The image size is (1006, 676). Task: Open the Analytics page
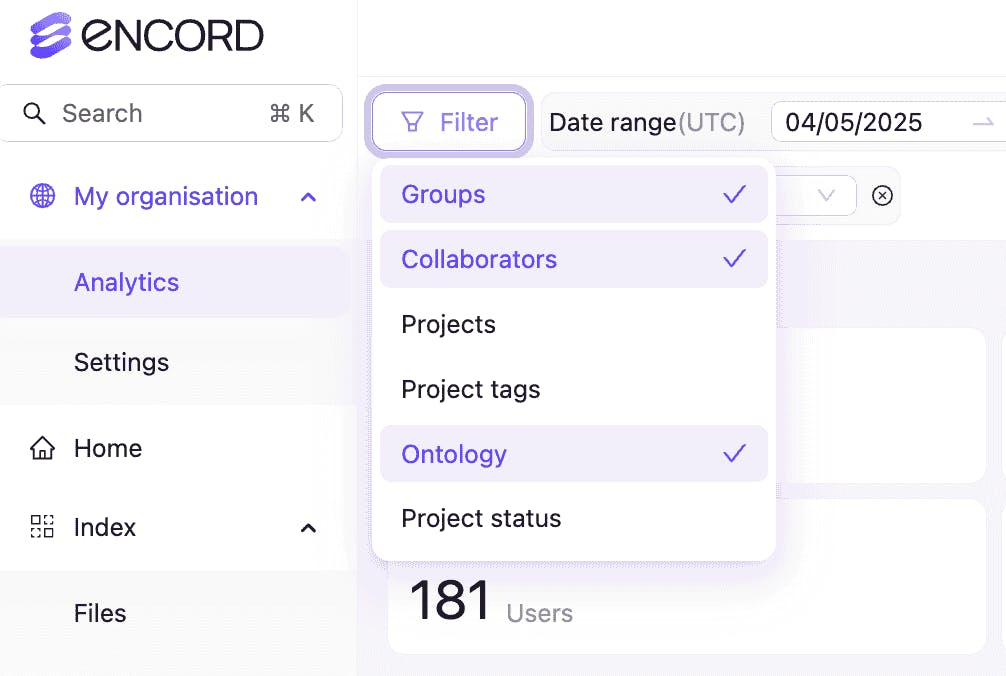175,282
